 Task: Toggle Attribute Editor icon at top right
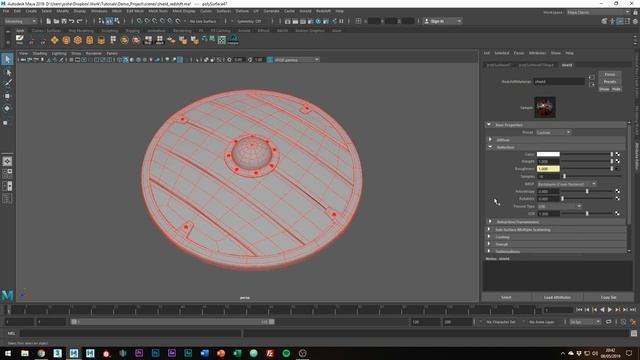click(620, 21)
